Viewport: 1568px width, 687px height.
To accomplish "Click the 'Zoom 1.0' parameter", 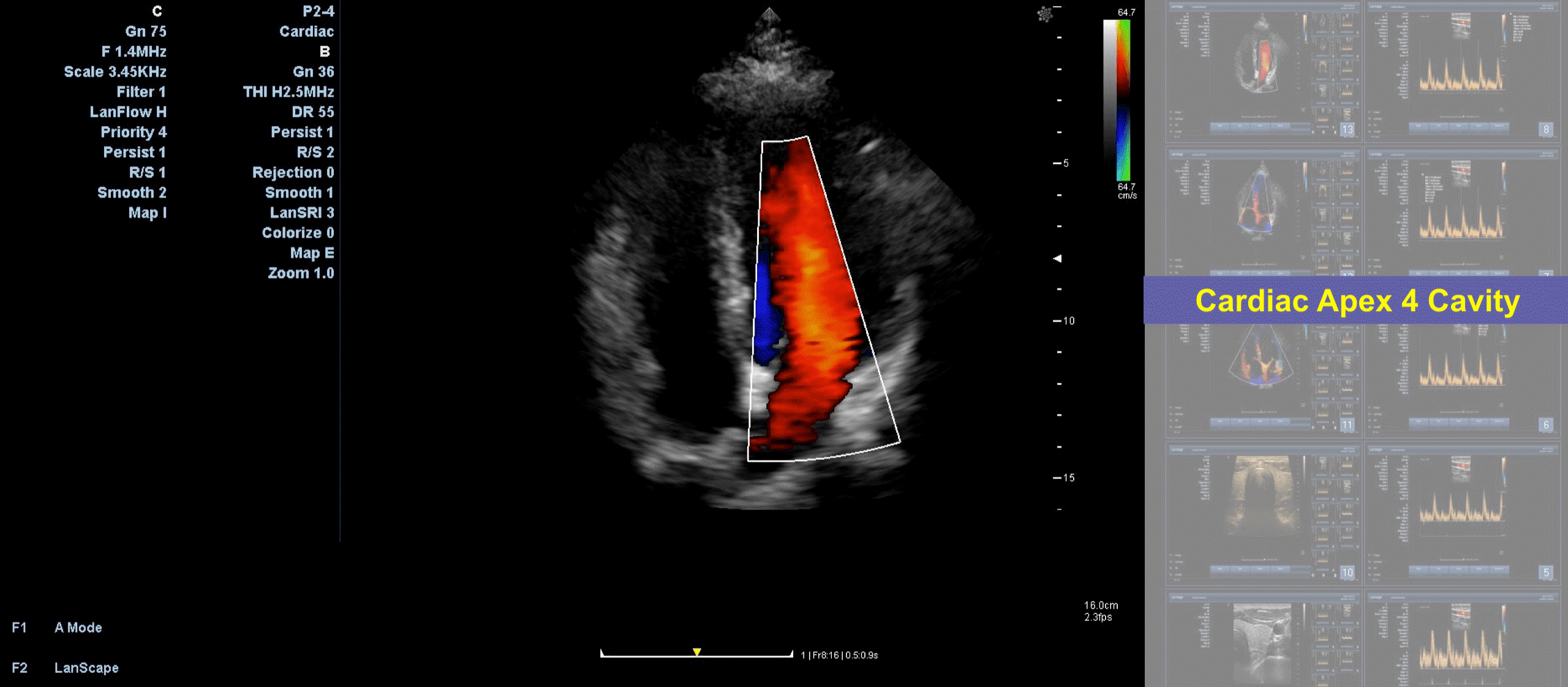I will [x=301, y=273].
